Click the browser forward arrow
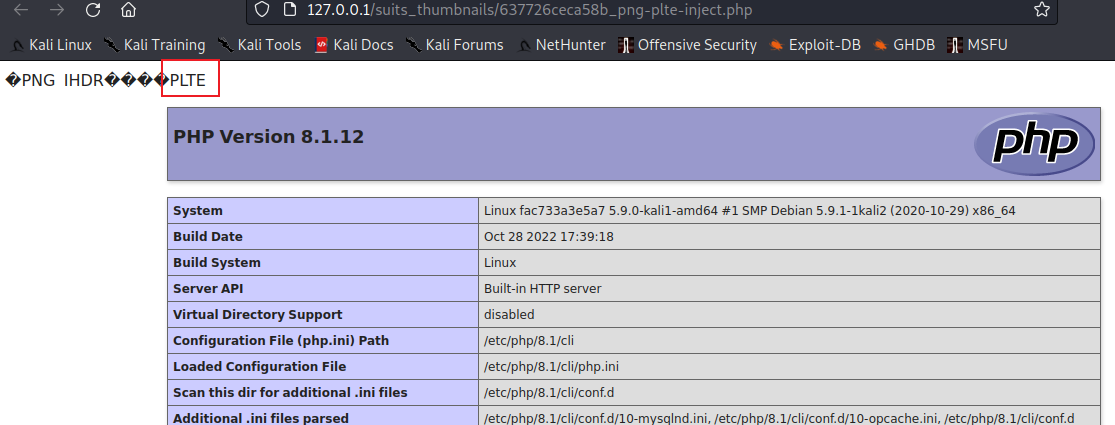The image size is (1115, 425). (57, 10)
